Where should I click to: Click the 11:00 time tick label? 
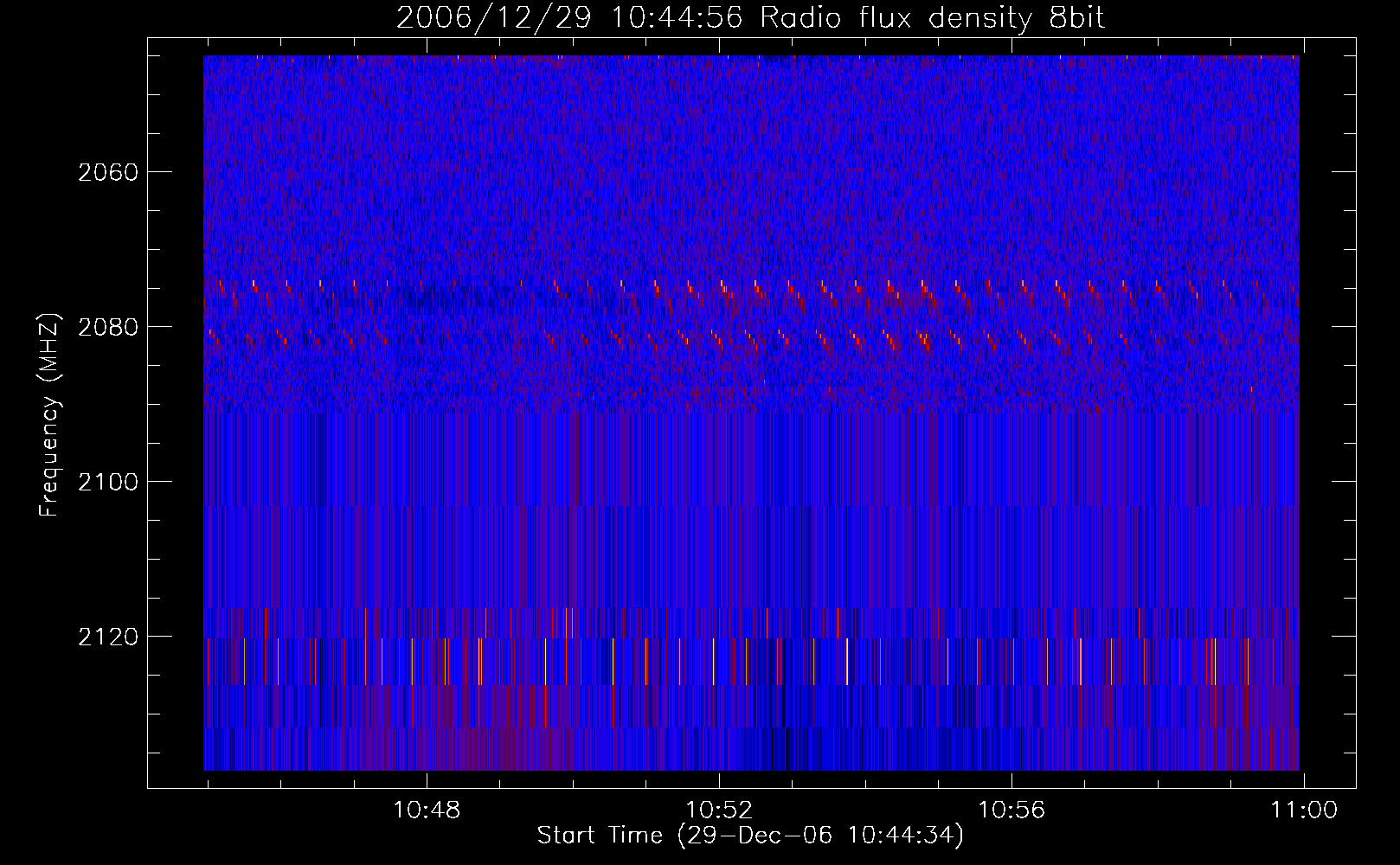(1304, 811)
